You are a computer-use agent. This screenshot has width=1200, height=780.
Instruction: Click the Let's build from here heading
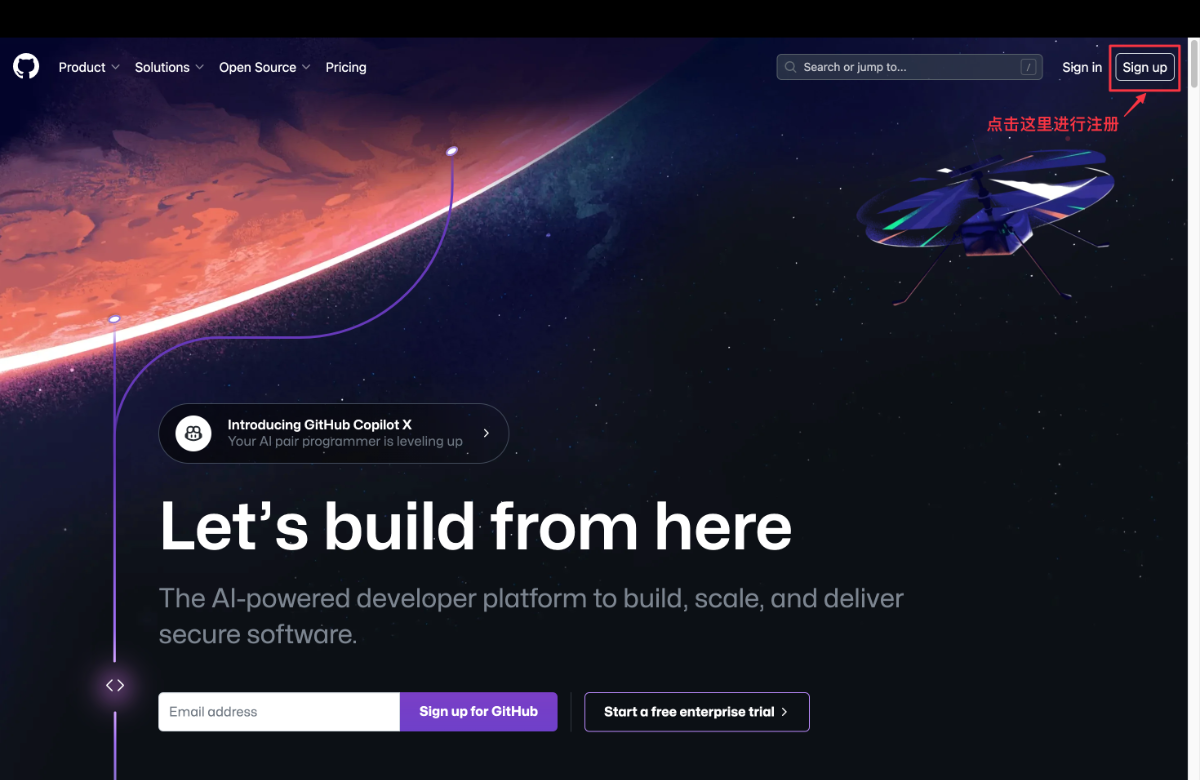click(475, 525)
